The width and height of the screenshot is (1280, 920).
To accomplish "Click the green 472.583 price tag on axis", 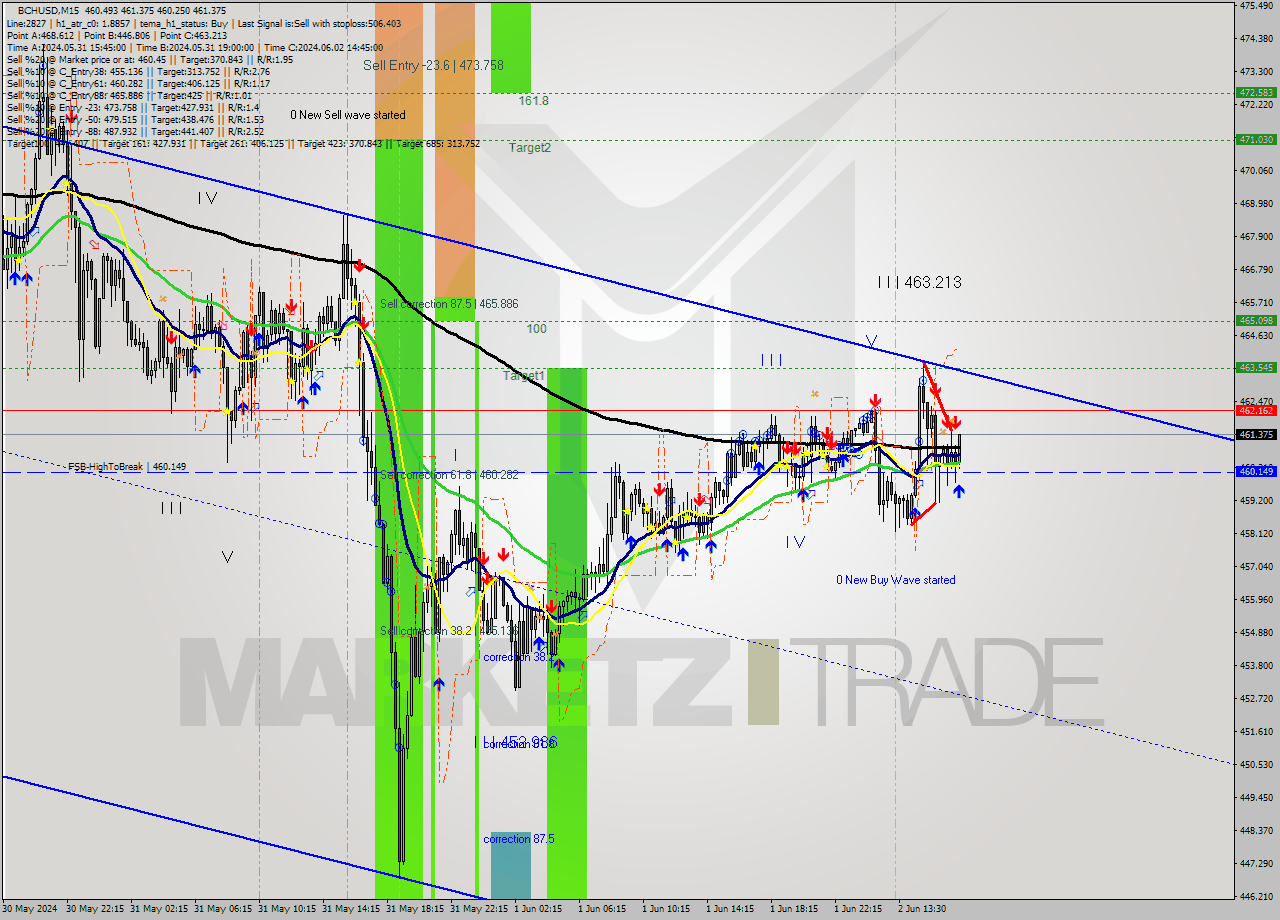I will (x=1256, y=92).
